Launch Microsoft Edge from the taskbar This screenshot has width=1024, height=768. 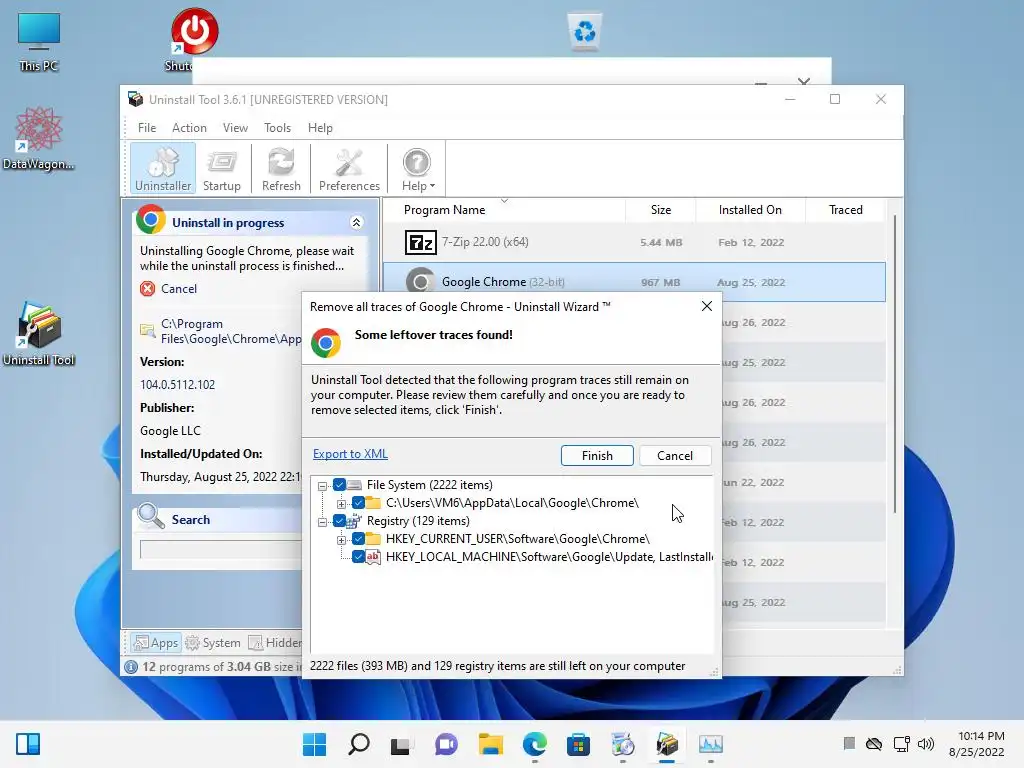click(535, 744)
